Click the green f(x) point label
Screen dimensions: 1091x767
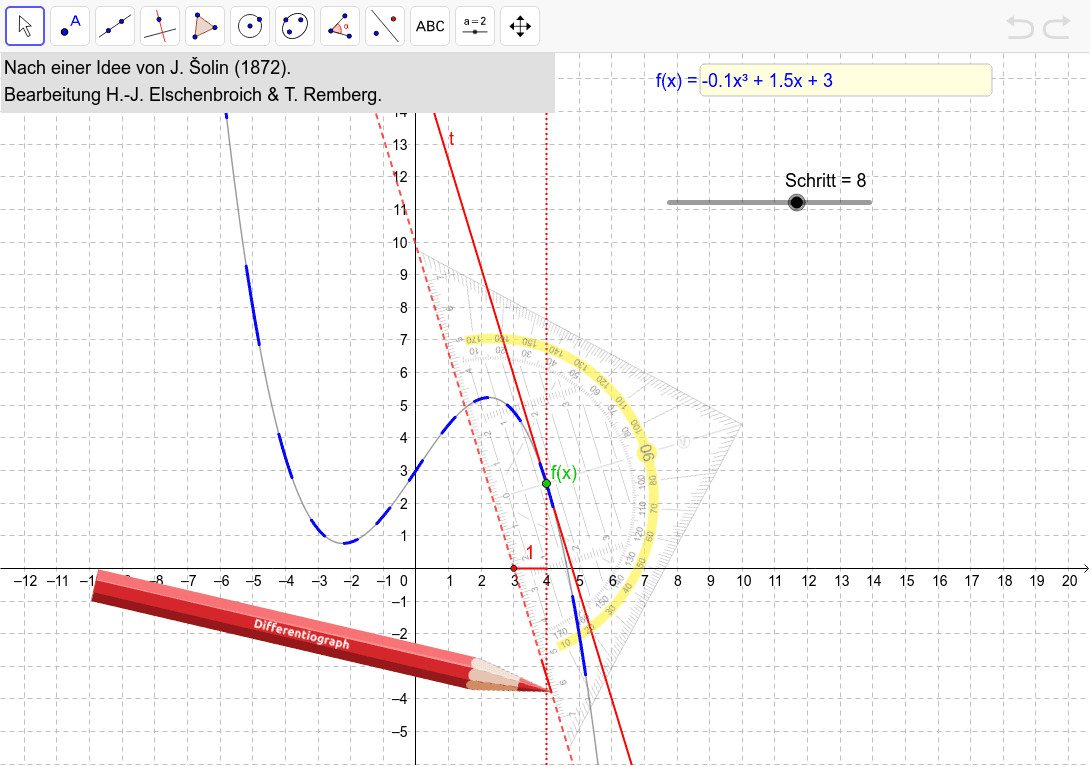pos(564,473)
